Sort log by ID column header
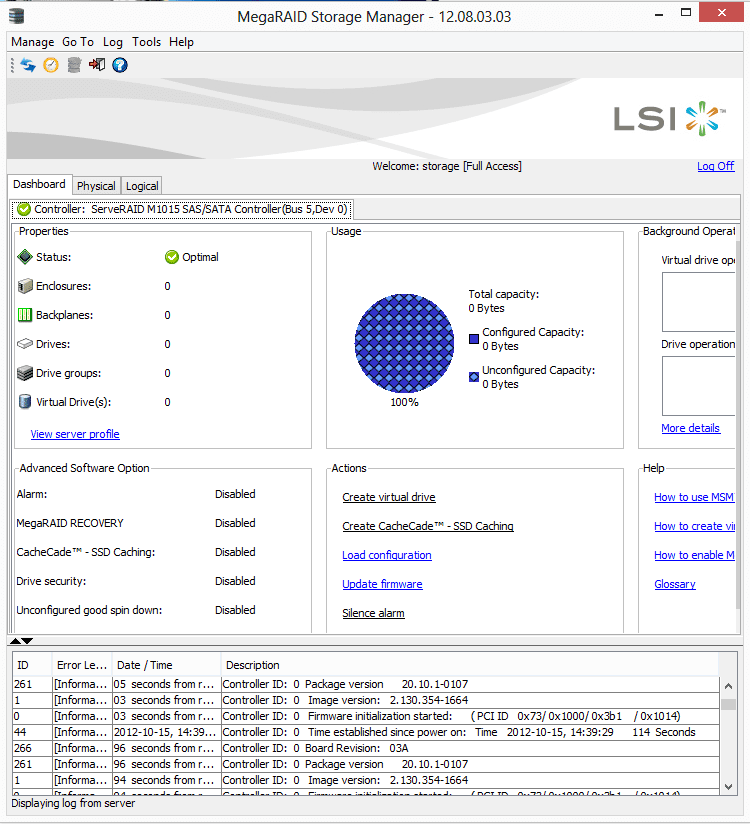 (x=32, y=665)
